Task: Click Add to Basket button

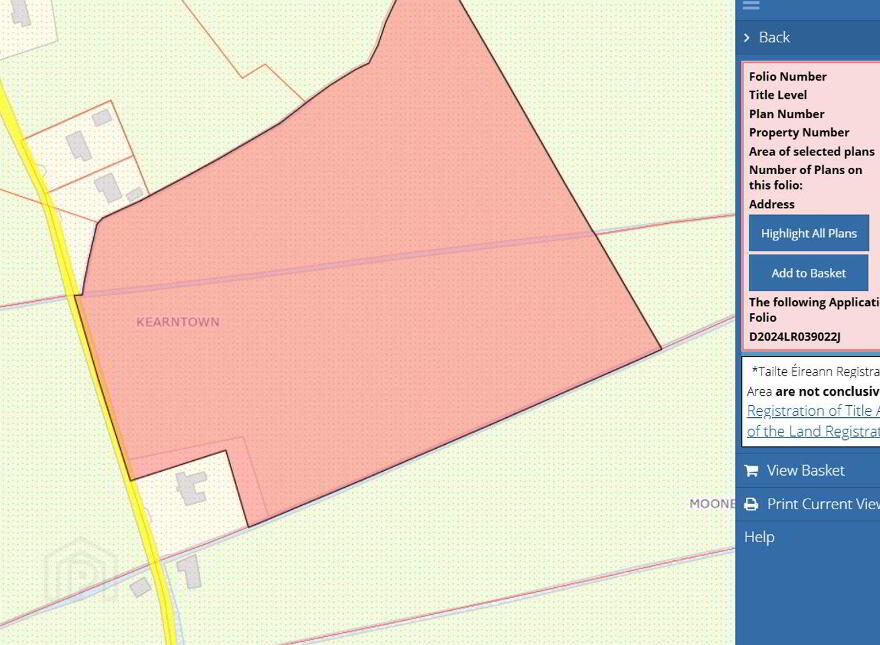Action: [x=809, y=273]
